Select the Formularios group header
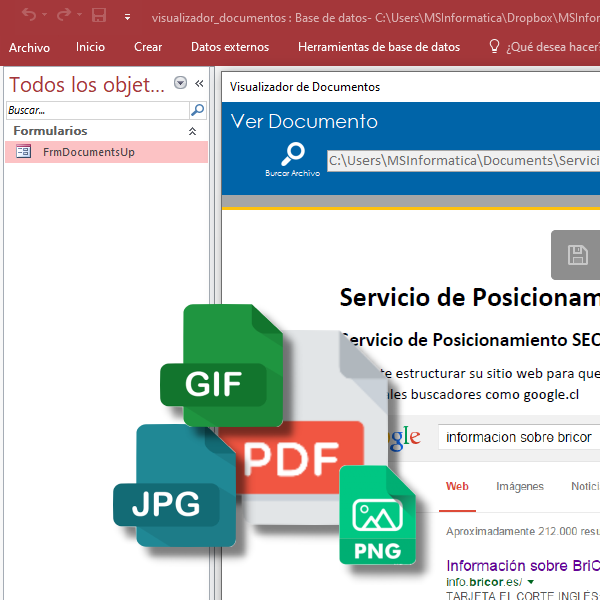Screen dimensions: 600x600 (106, 131)
